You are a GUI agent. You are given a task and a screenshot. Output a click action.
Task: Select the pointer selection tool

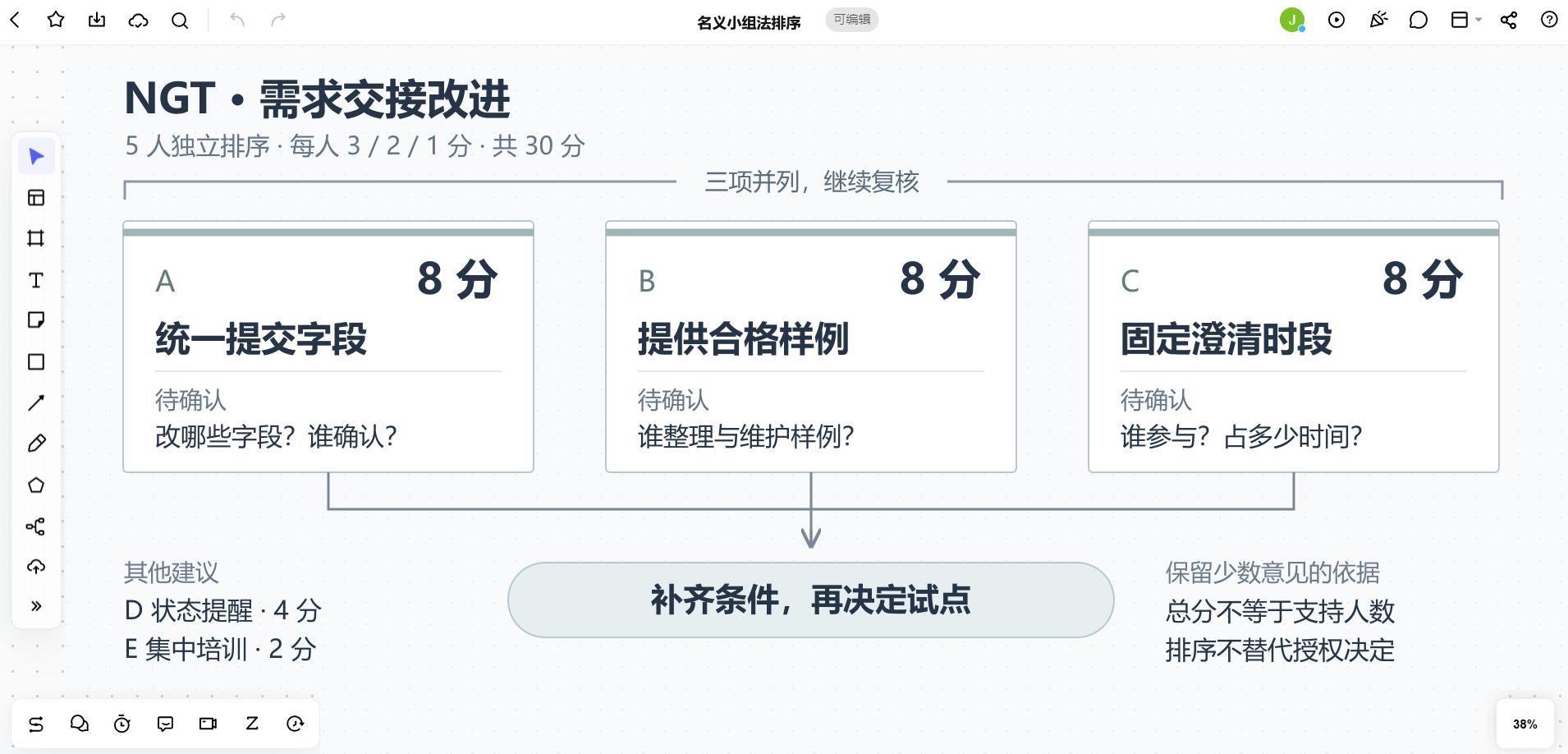point(36,156)
